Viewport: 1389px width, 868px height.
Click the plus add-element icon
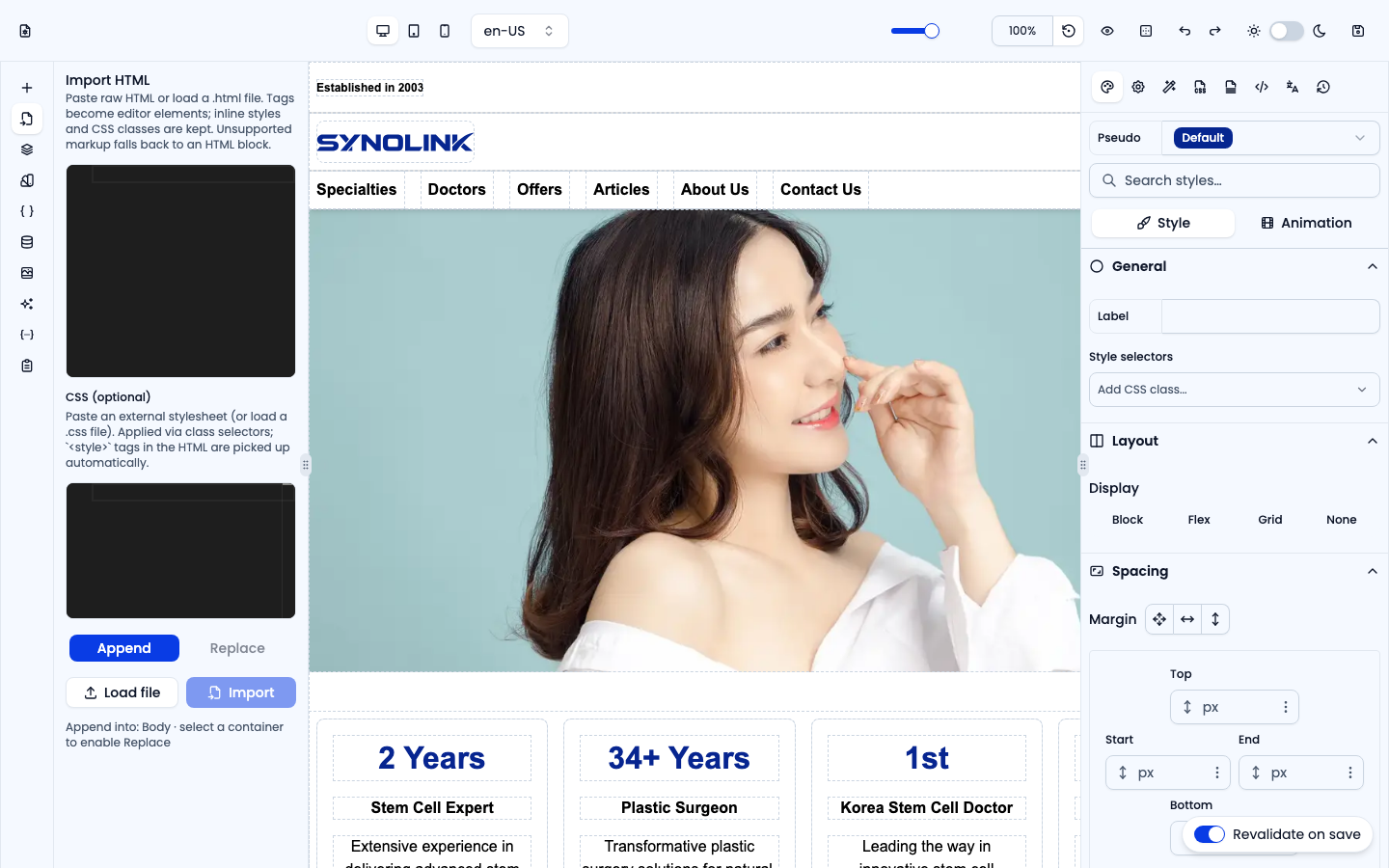pos(27,88)
